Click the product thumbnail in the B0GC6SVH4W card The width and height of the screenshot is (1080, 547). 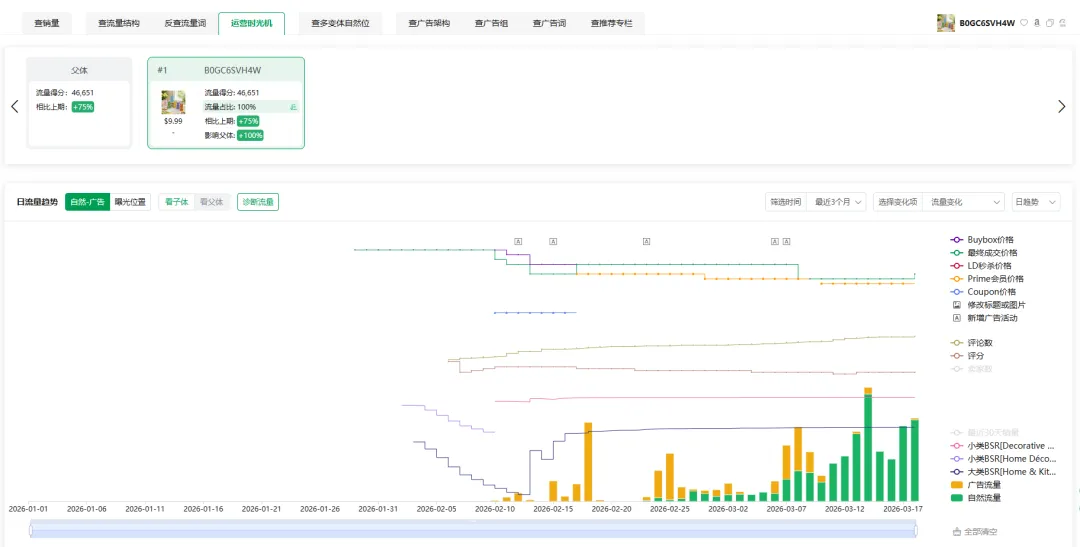coord(173,102)
